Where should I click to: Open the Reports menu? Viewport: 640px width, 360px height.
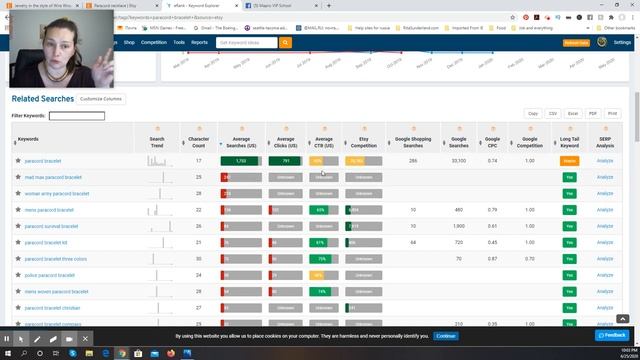click(199, 42)
